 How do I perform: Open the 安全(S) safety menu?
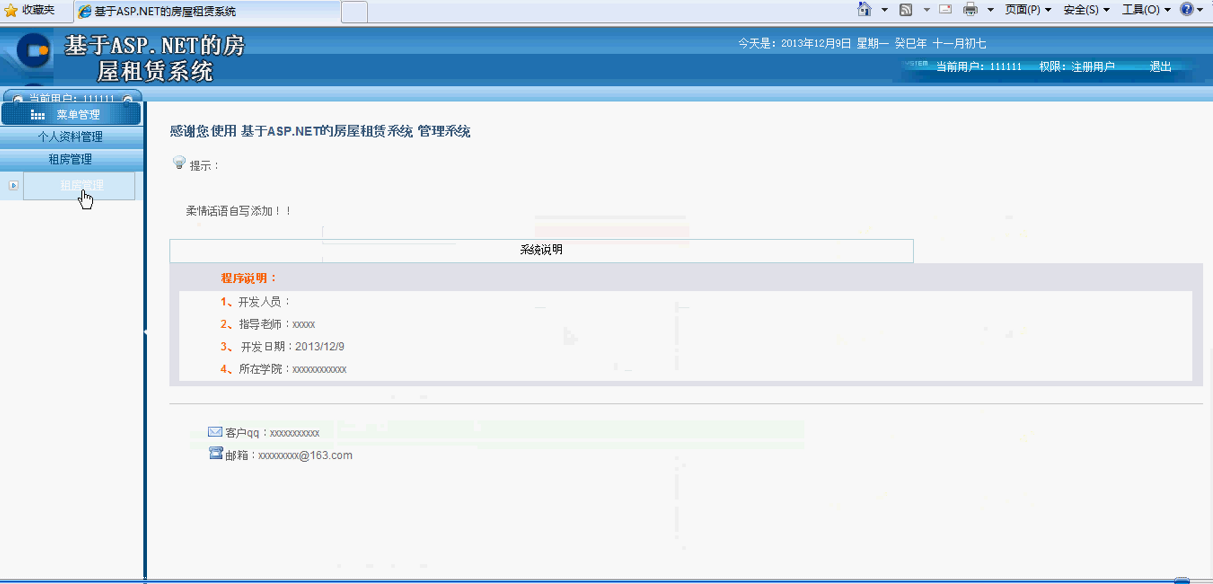[1086, 10]
